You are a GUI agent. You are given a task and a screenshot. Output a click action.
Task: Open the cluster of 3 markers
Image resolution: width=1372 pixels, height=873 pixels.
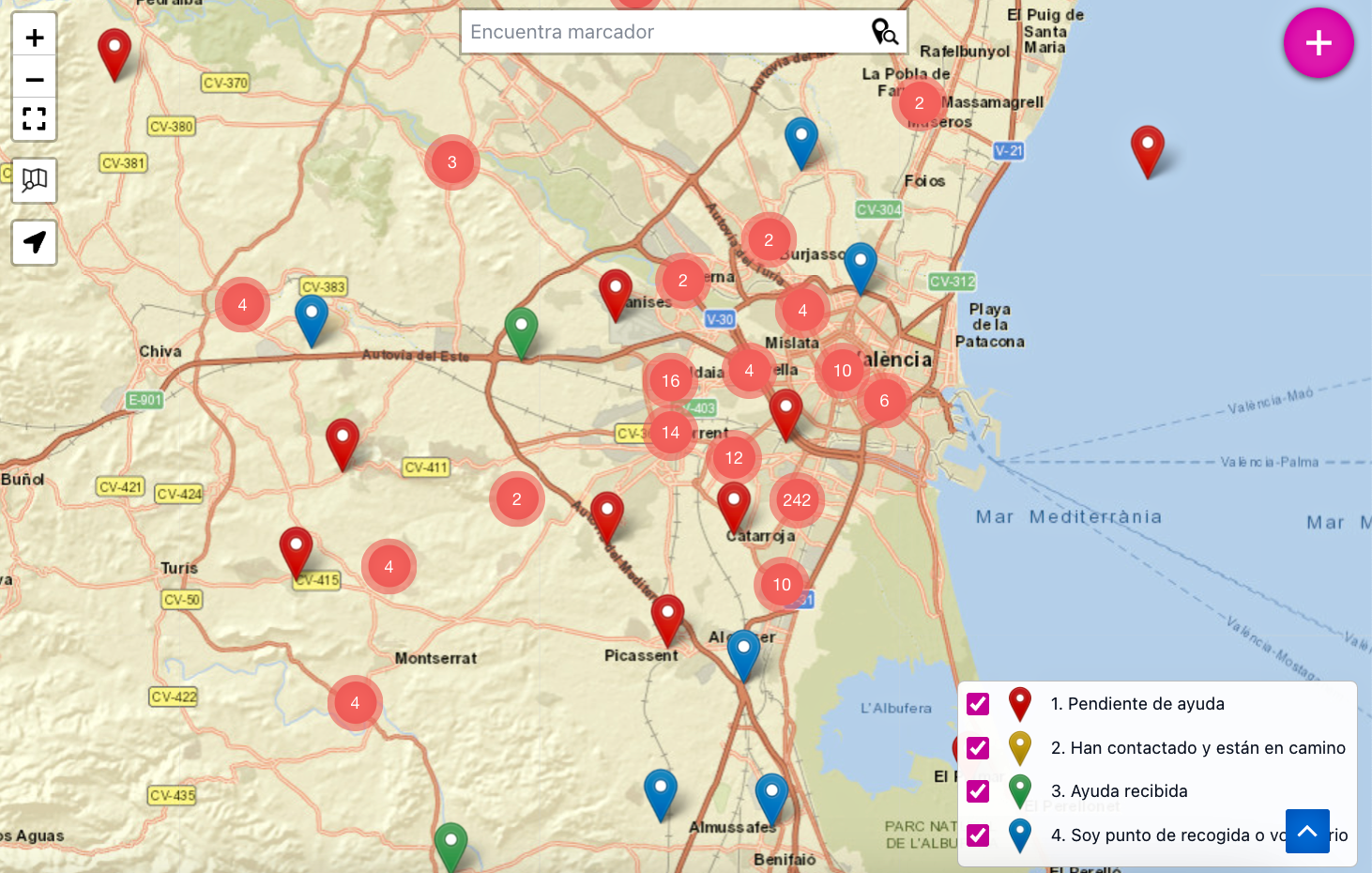[x=451, y=162]
